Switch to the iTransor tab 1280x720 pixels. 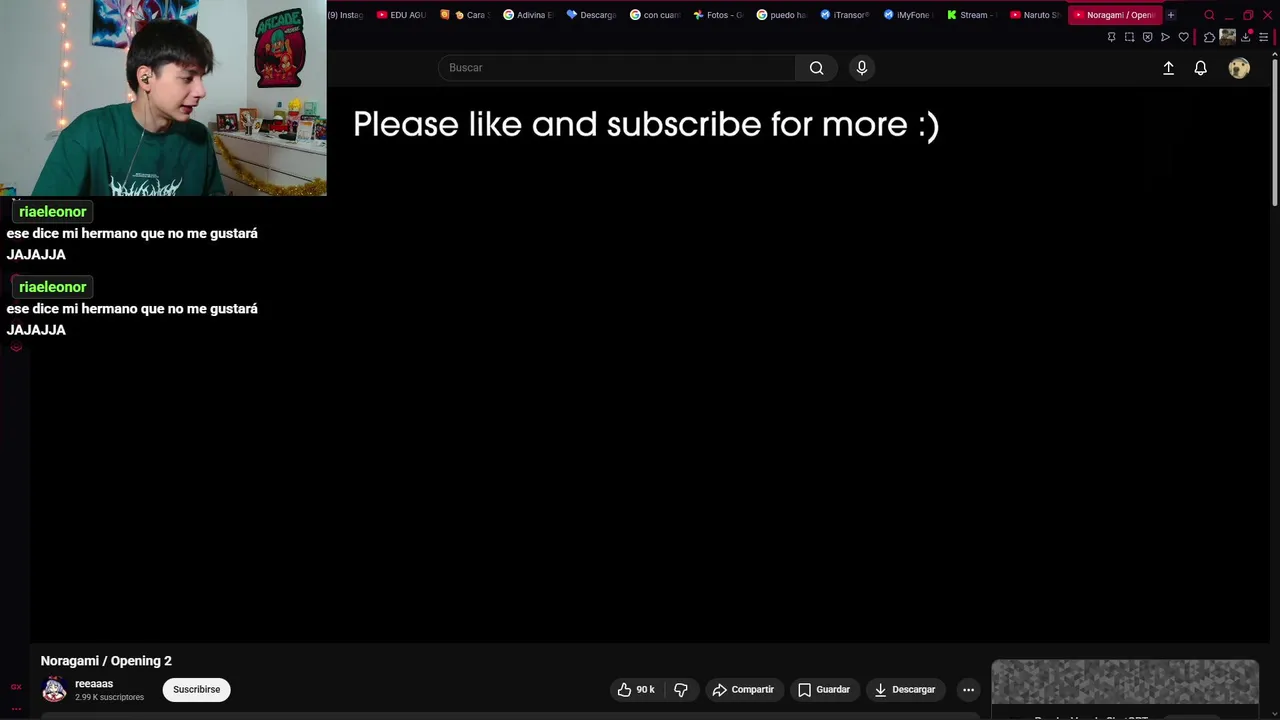point(844,15)
